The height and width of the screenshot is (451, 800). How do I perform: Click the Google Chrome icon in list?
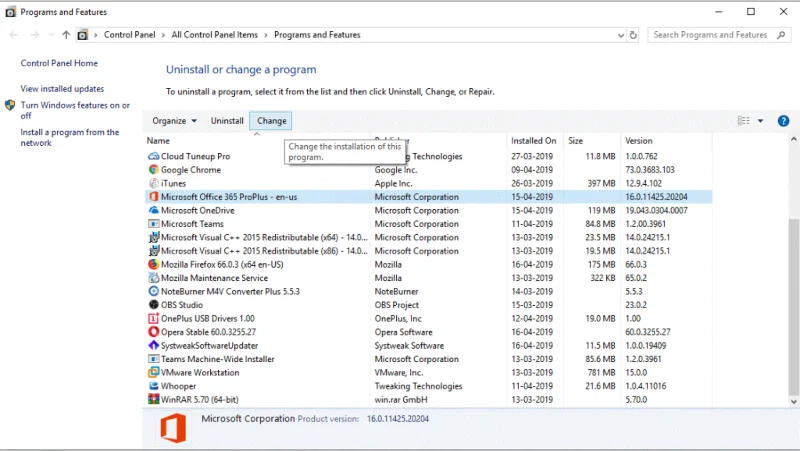[x=153, y=169]
